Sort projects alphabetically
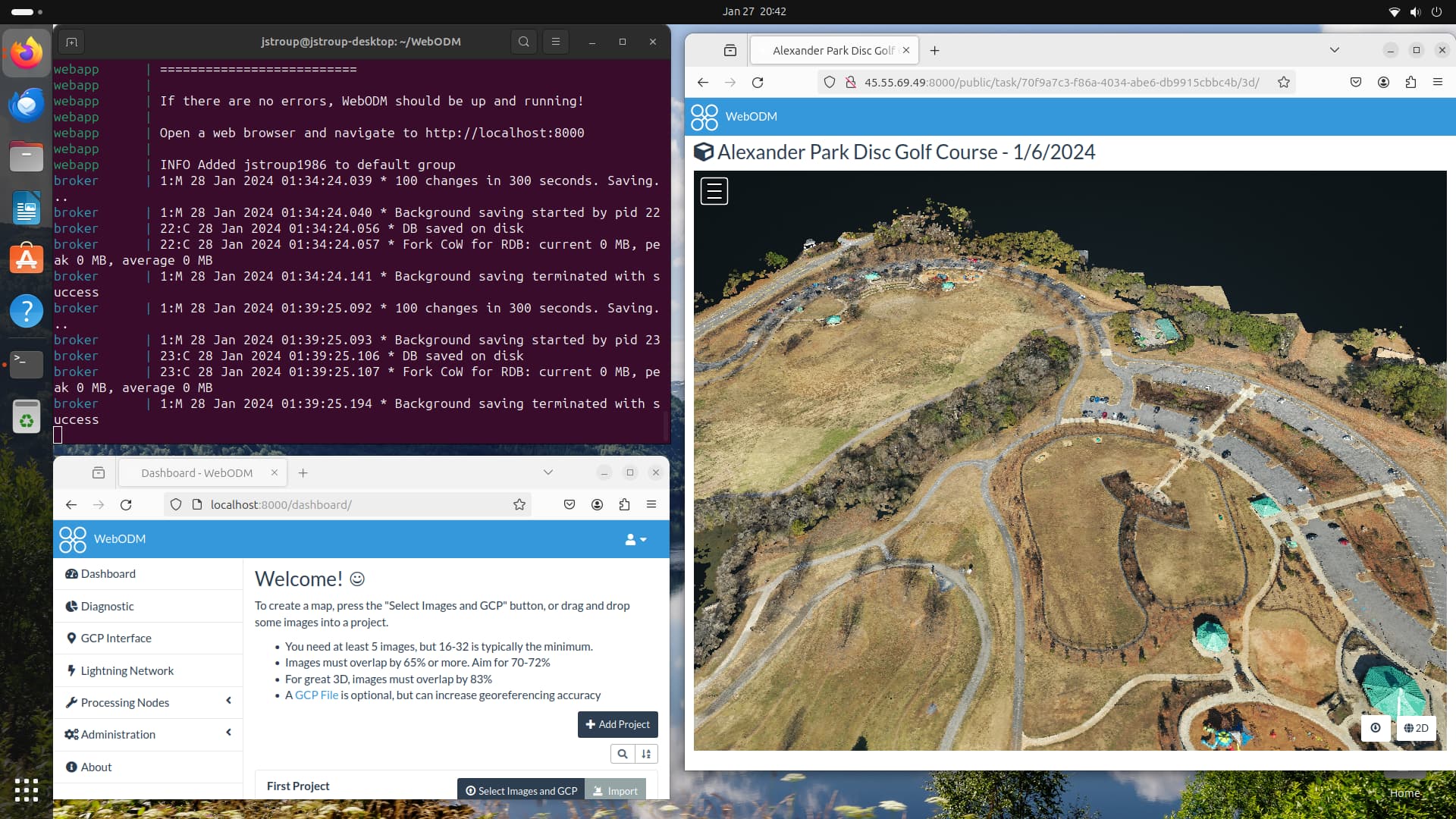This screenshot has width=1456, height=819. coord(646,754)
